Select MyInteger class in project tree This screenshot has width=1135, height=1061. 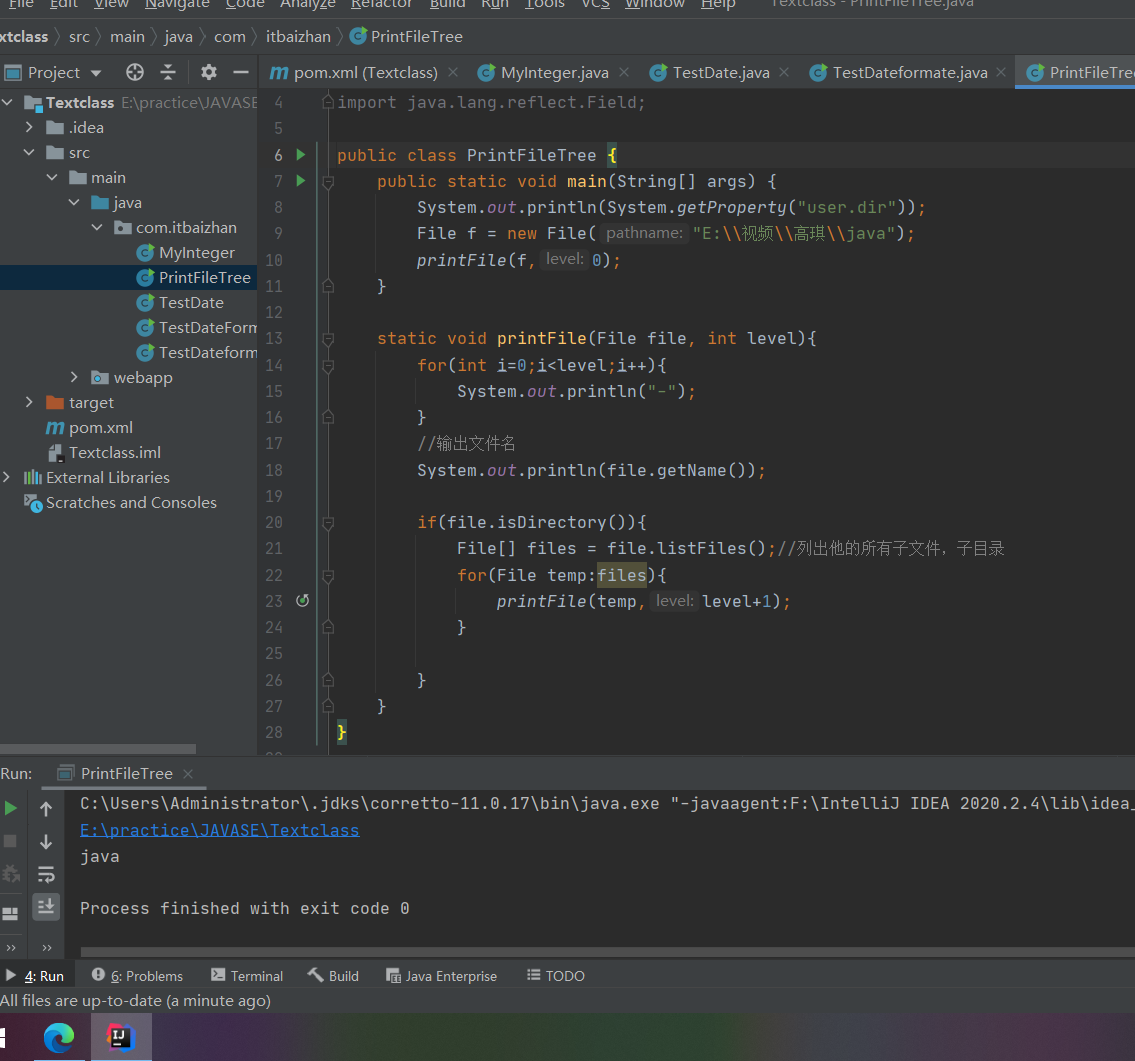[196, 253]
